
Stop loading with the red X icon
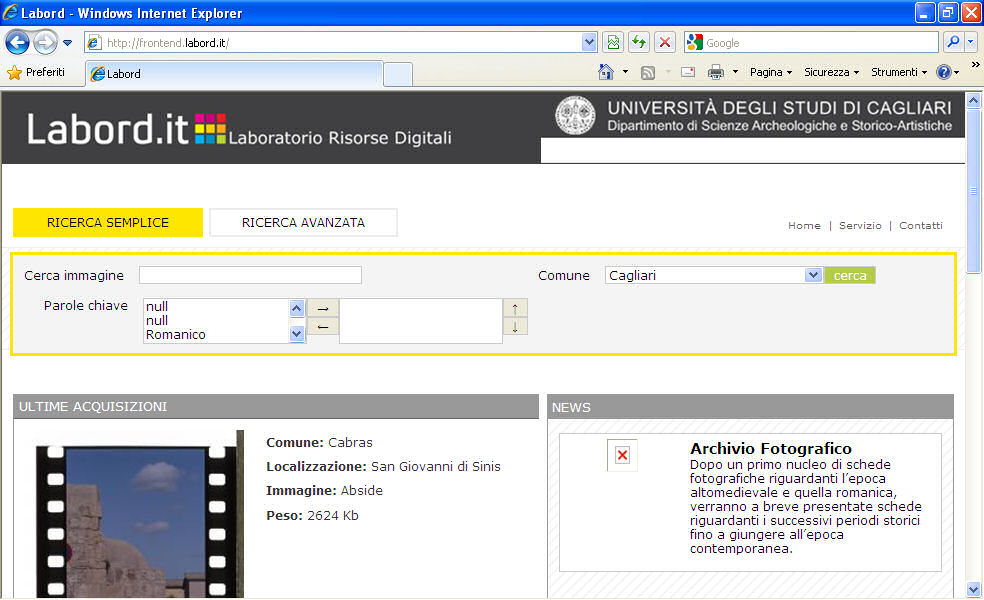[665, 43]
